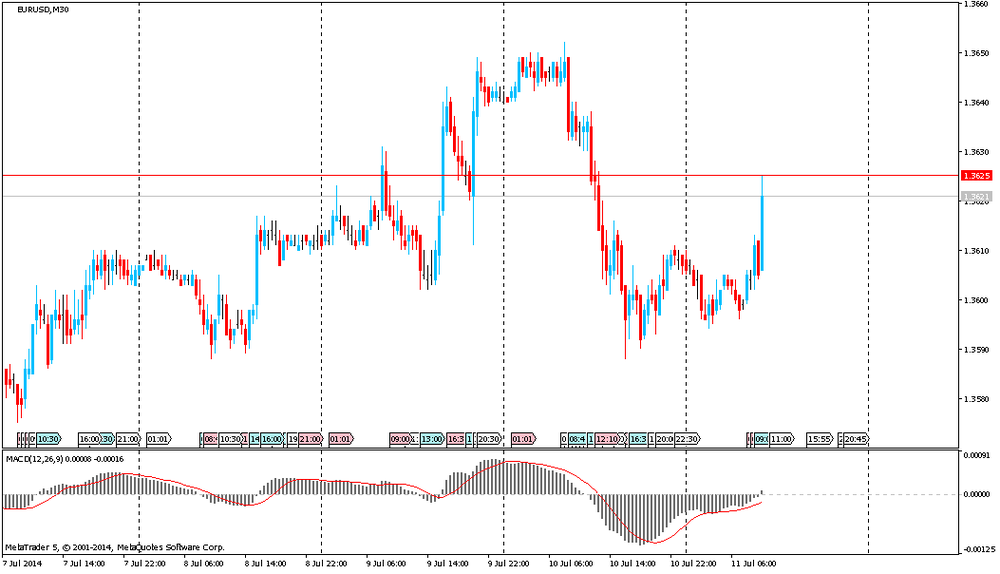Click the gray 1.3621 bid price label

(x=975, y=196)
